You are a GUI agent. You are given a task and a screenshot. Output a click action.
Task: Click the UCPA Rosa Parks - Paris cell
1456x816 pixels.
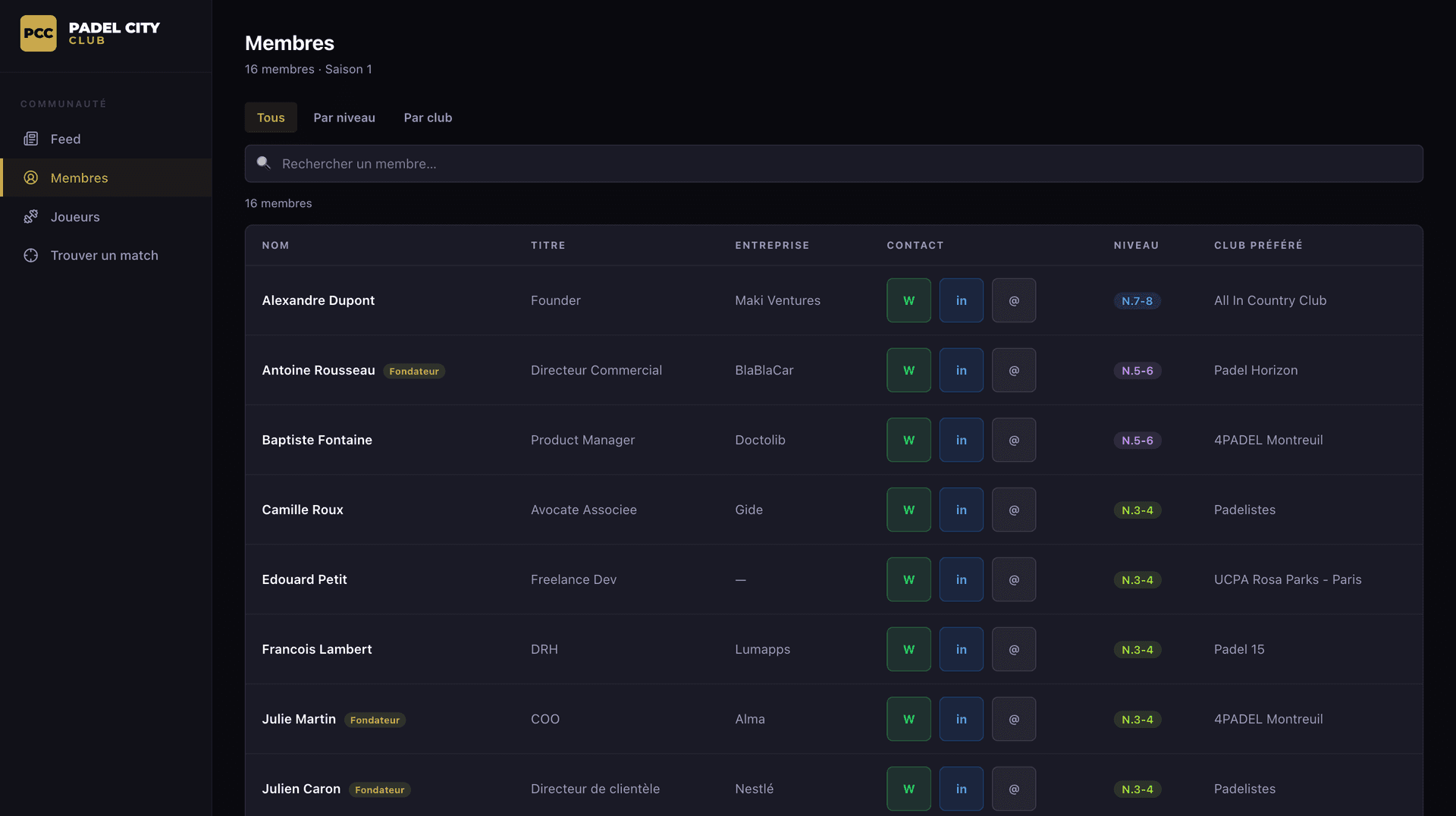click(1288, 579)
